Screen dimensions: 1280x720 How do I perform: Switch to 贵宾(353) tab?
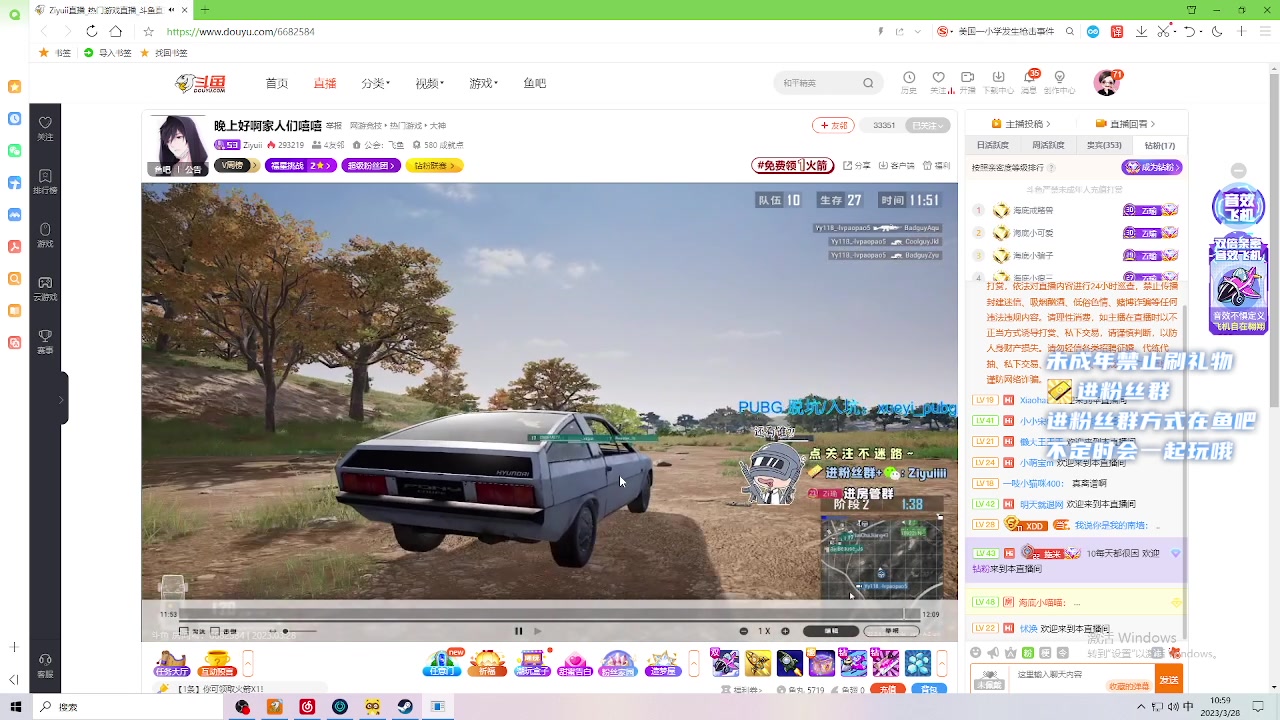coord(1104,145)
